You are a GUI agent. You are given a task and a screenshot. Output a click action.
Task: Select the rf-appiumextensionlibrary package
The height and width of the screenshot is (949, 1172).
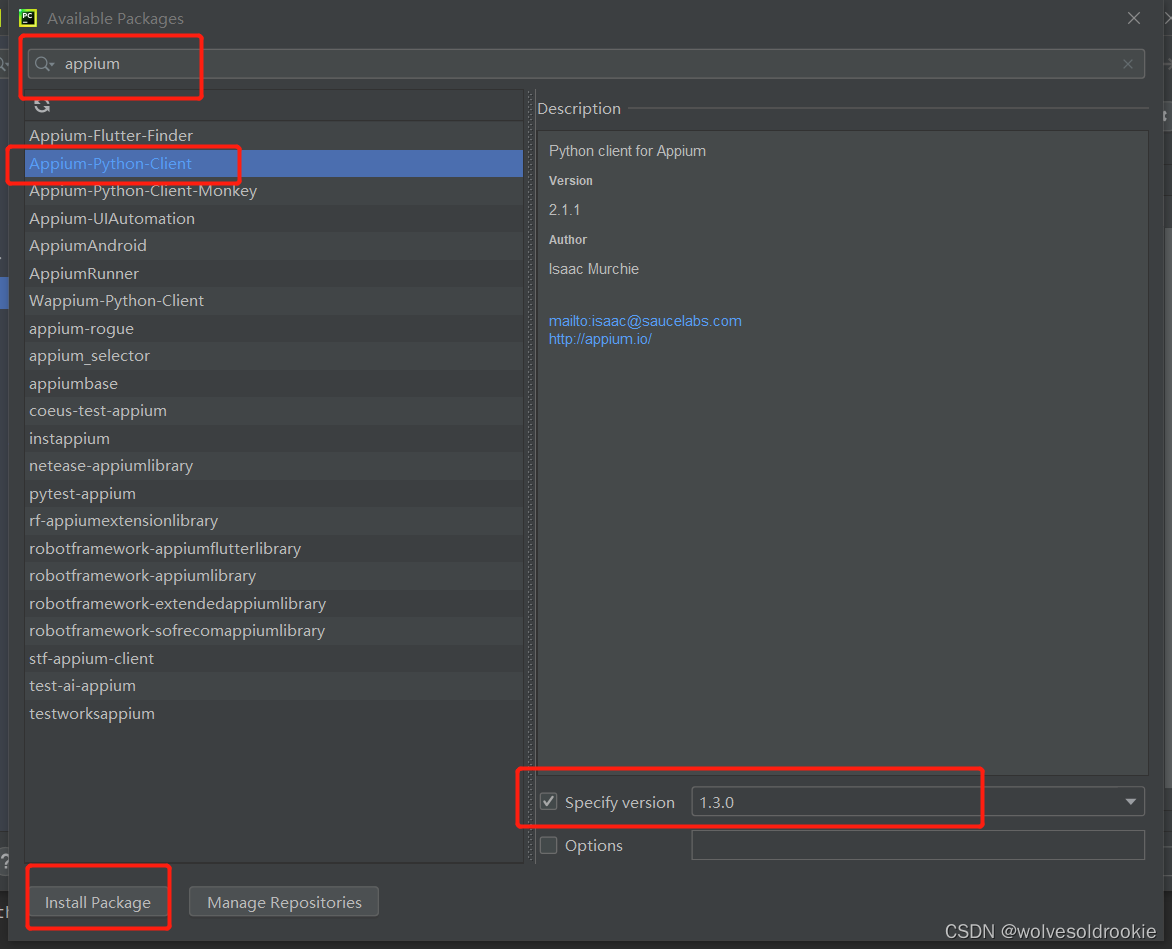pos(274,521)
